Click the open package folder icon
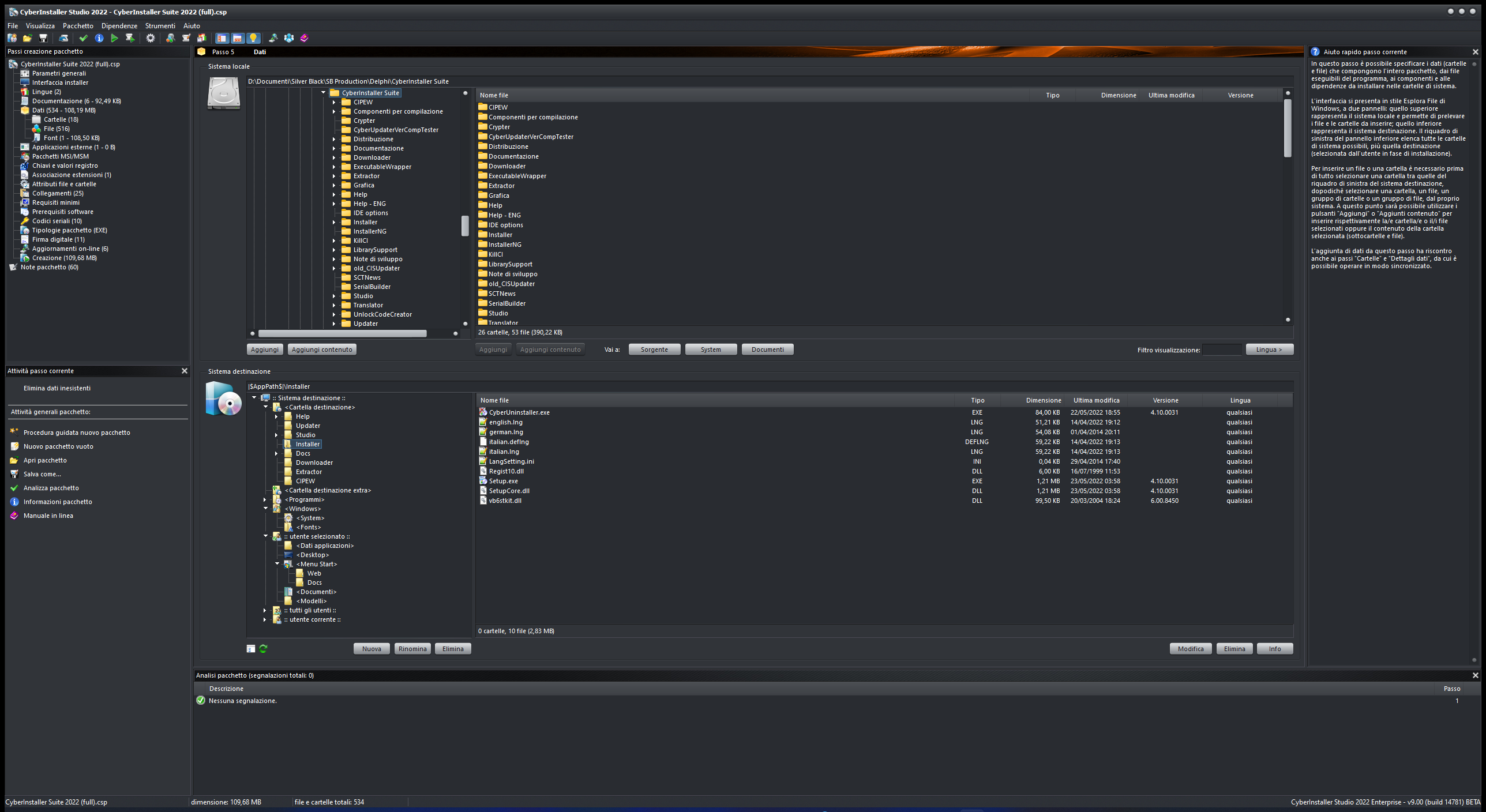The height and width of the screenshot is (812, 1486). pos(27,38)
